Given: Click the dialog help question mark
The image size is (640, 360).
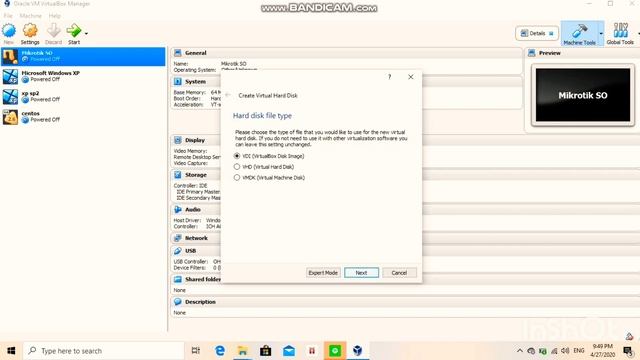Looking at the screenshot, I should point(389,77).
